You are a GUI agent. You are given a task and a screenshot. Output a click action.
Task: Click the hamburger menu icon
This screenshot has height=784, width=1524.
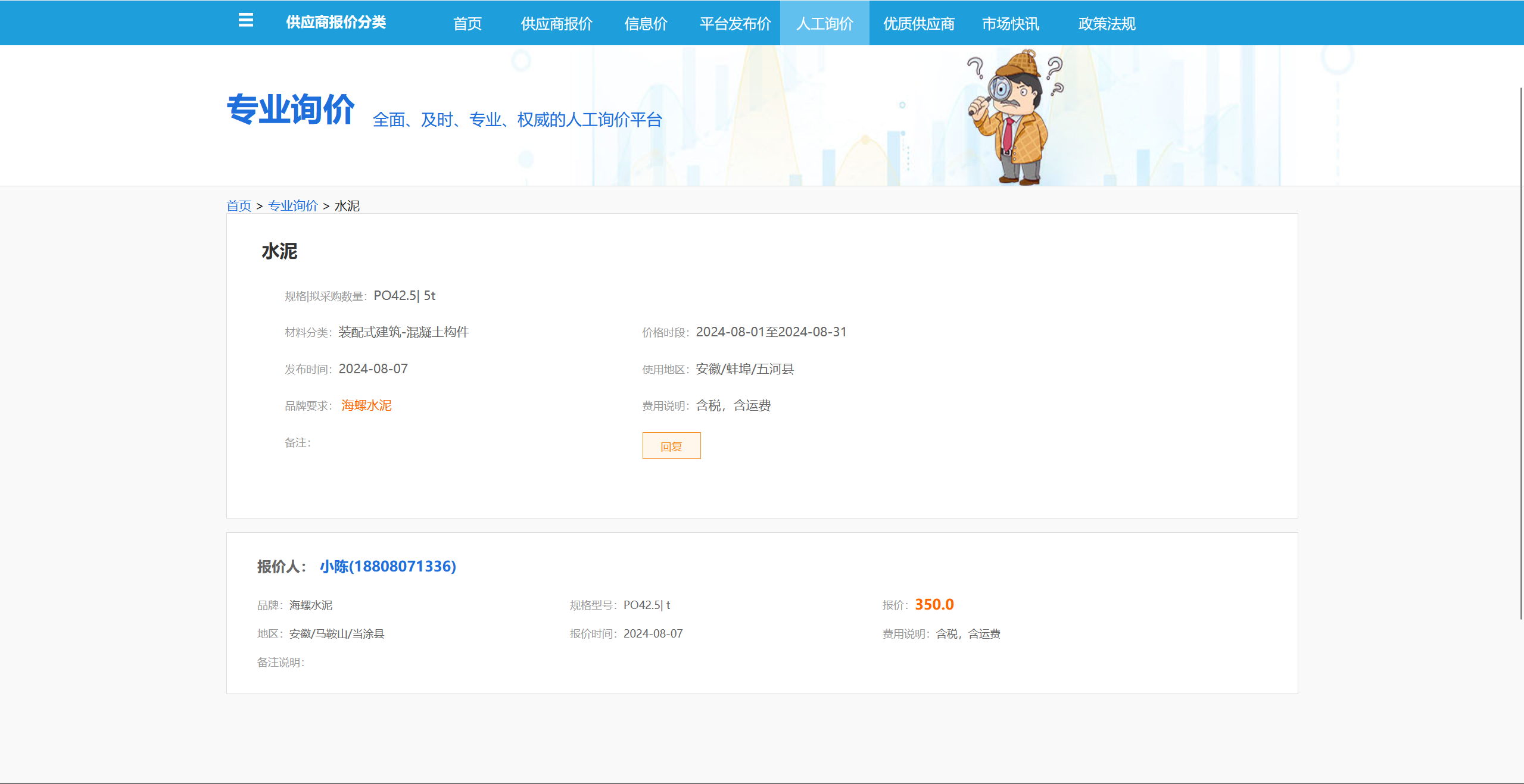coord(245,21)
